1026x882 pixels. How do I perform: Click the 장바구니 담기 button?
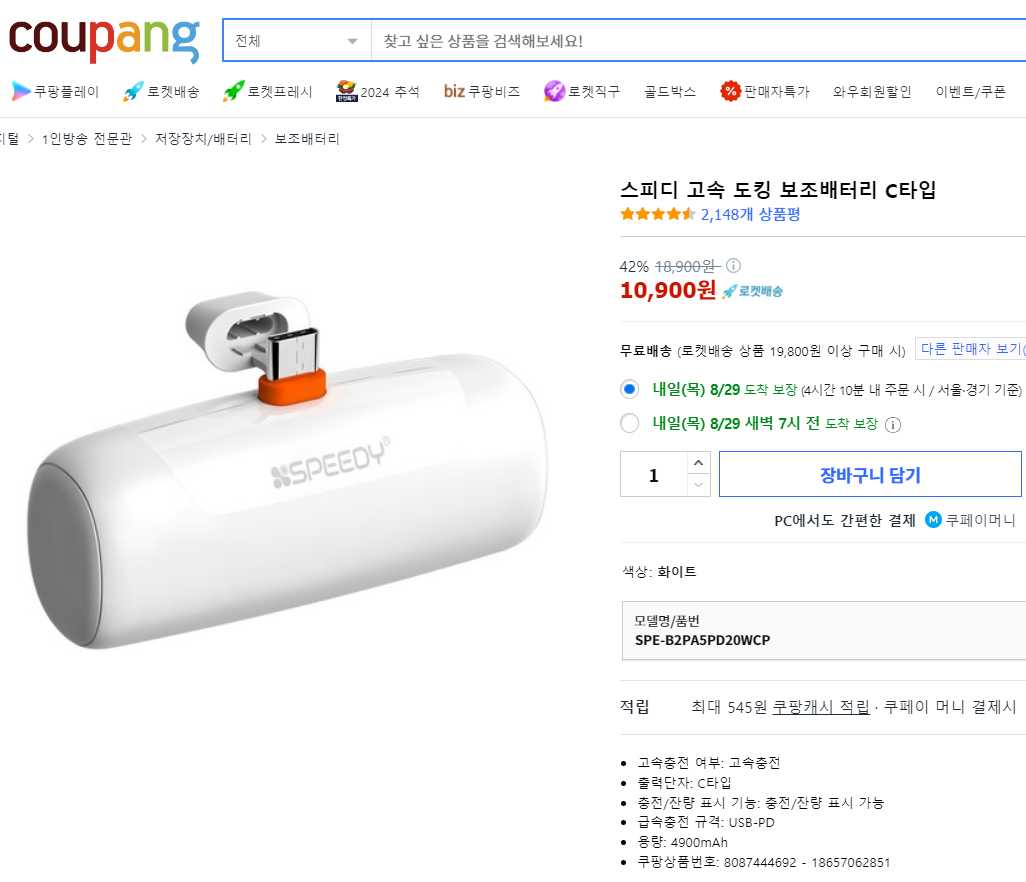tap(869, 473)
